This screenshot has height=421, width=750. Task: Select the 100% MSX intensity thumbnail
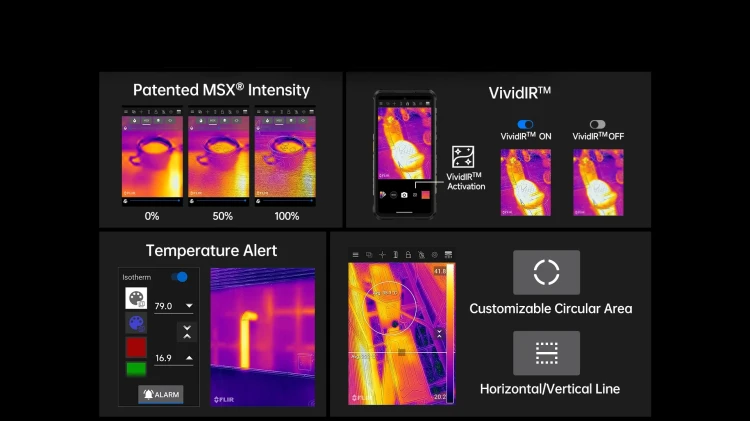coord(285,156)
